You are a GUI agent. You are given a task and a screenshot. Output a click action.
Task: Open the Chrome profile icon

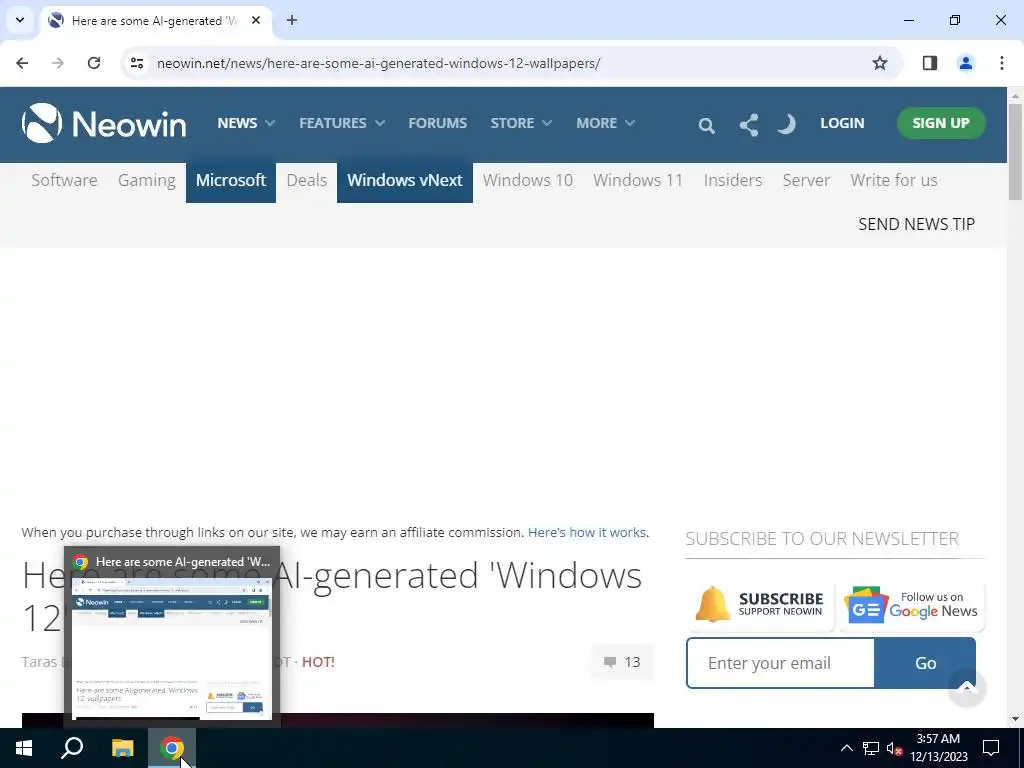click(x=965, y=63)
